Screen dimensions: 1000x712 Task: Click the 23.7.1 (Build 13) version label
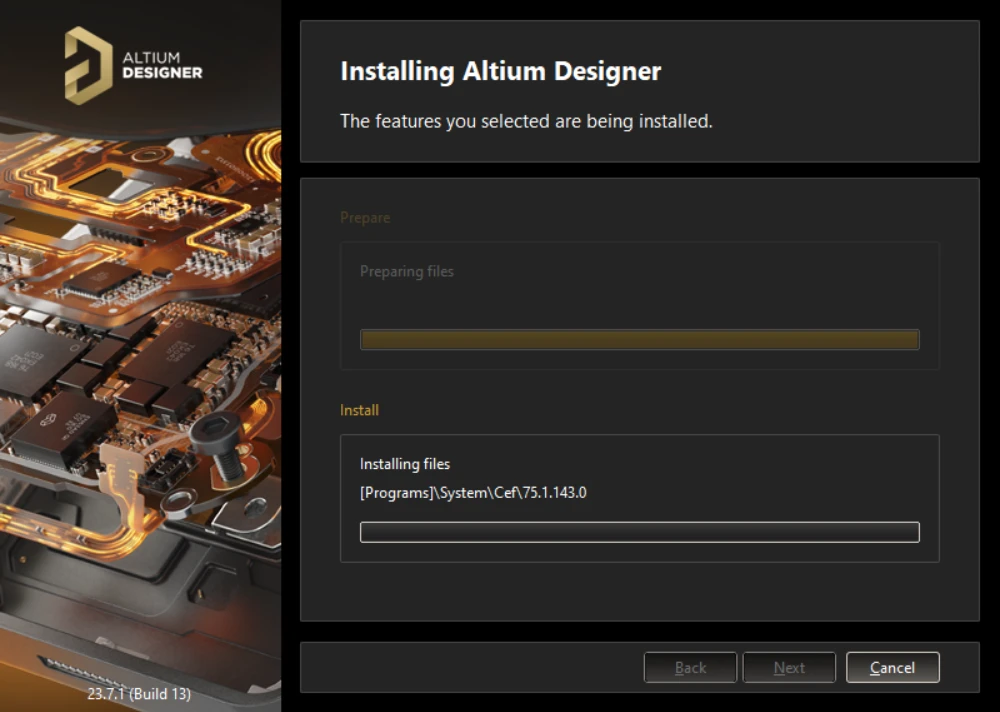pos(138,693)
